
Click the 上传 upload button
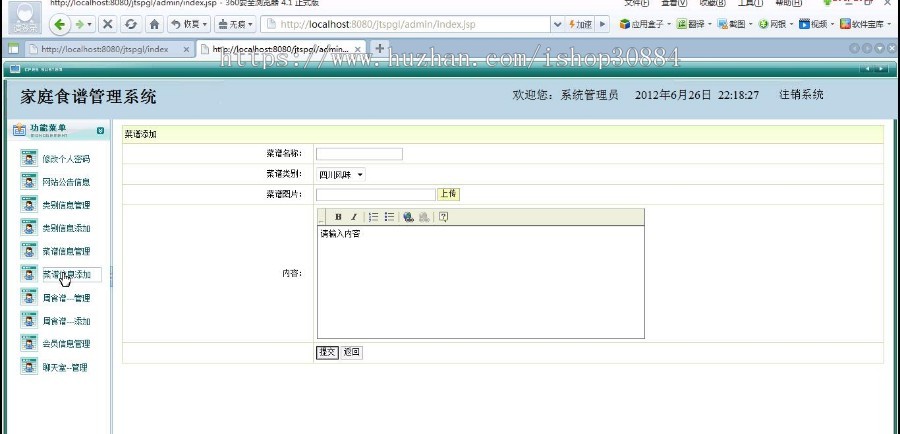point(448,194)
